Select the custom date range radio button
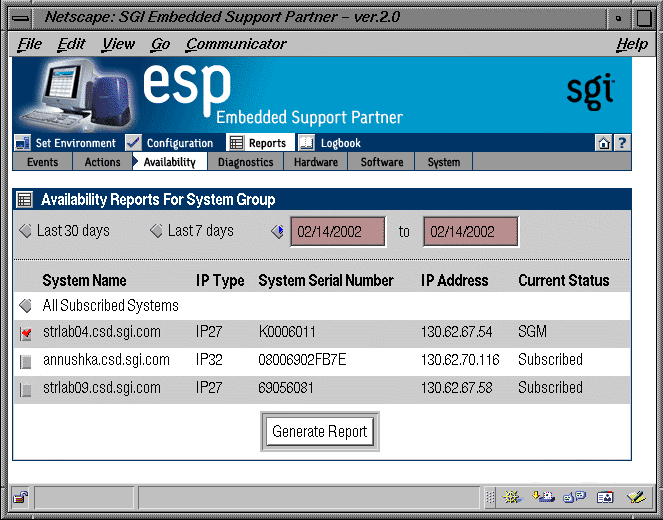Viewport: 663px width, 520px height. click(277, 231)
